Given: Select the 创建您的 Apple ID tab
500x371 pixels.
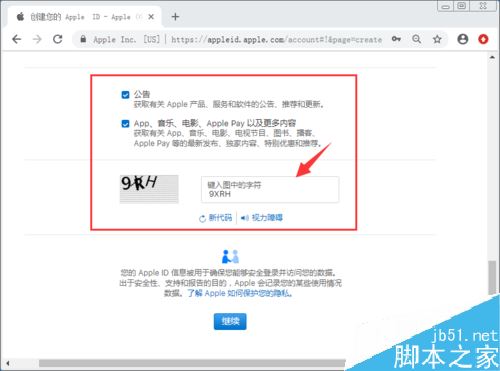Looking at the screenshot, I should (x=83, y=17).
